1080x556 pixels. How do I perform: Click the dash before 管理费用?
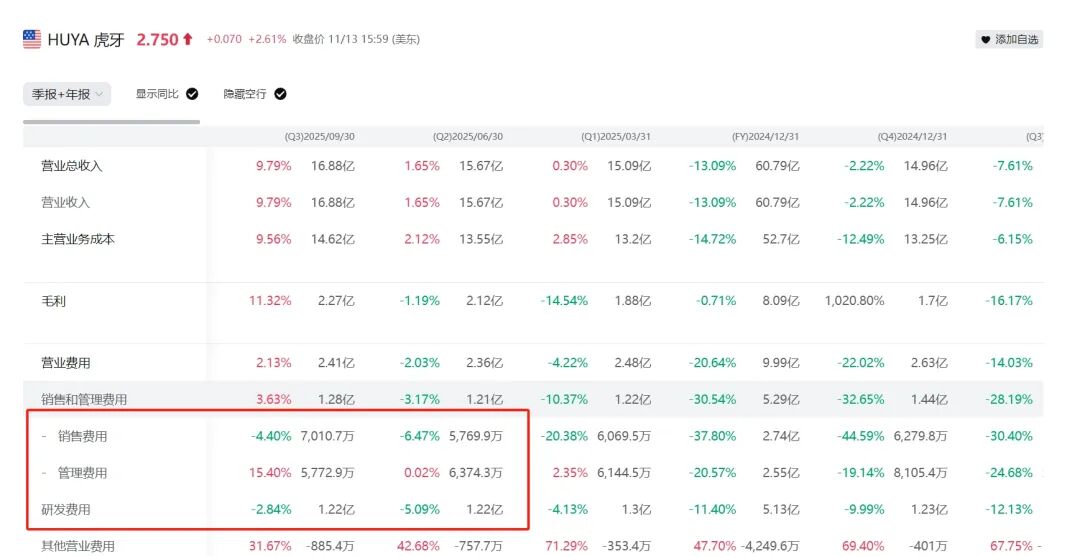point(44,473)
